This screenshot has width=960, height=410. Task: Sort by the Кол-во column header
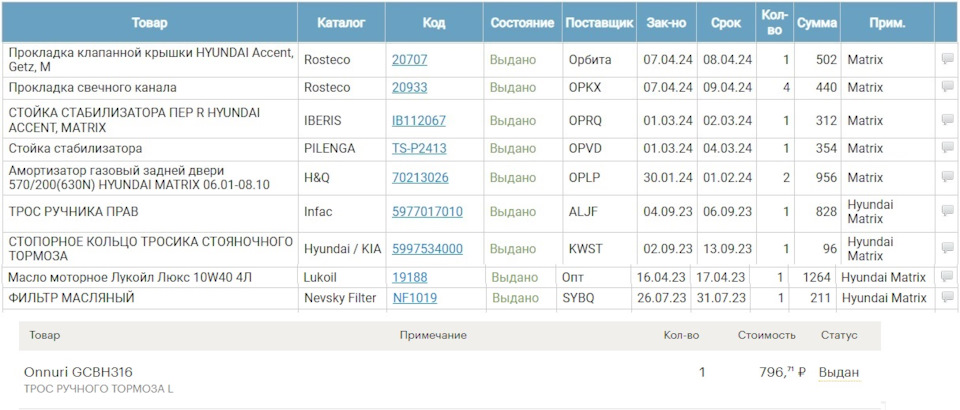[774, 23]
